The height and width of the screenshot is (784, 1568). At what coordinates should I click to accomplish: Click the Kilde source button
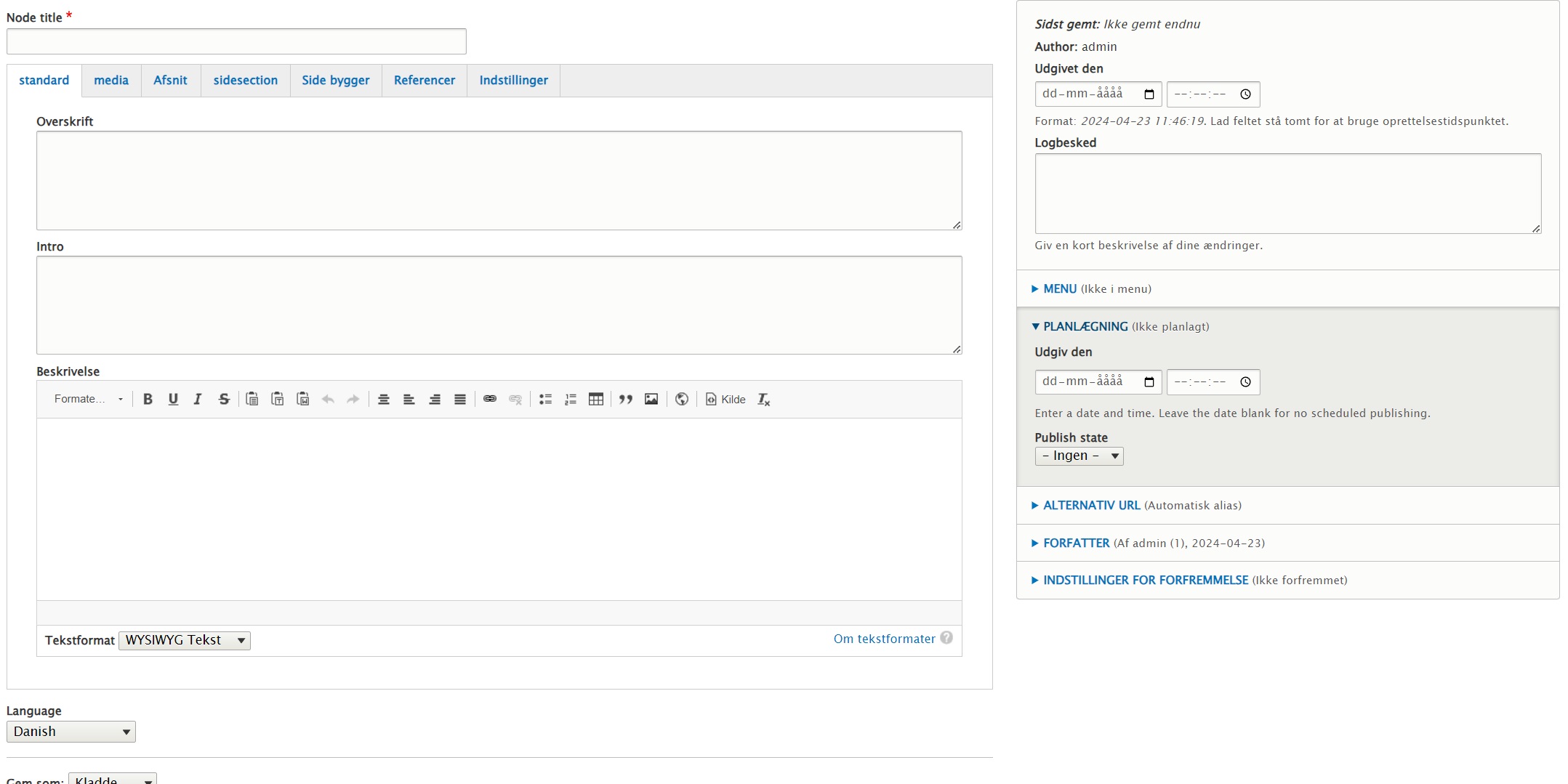[x=725, y=399]
